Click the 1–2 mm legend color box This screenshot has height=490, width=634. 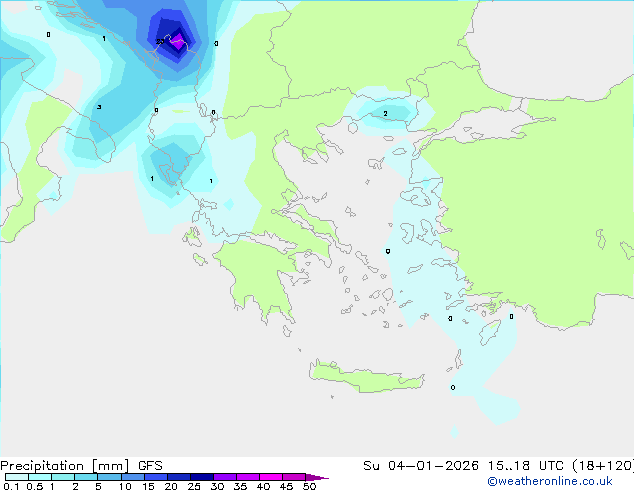tap(63, 477)
